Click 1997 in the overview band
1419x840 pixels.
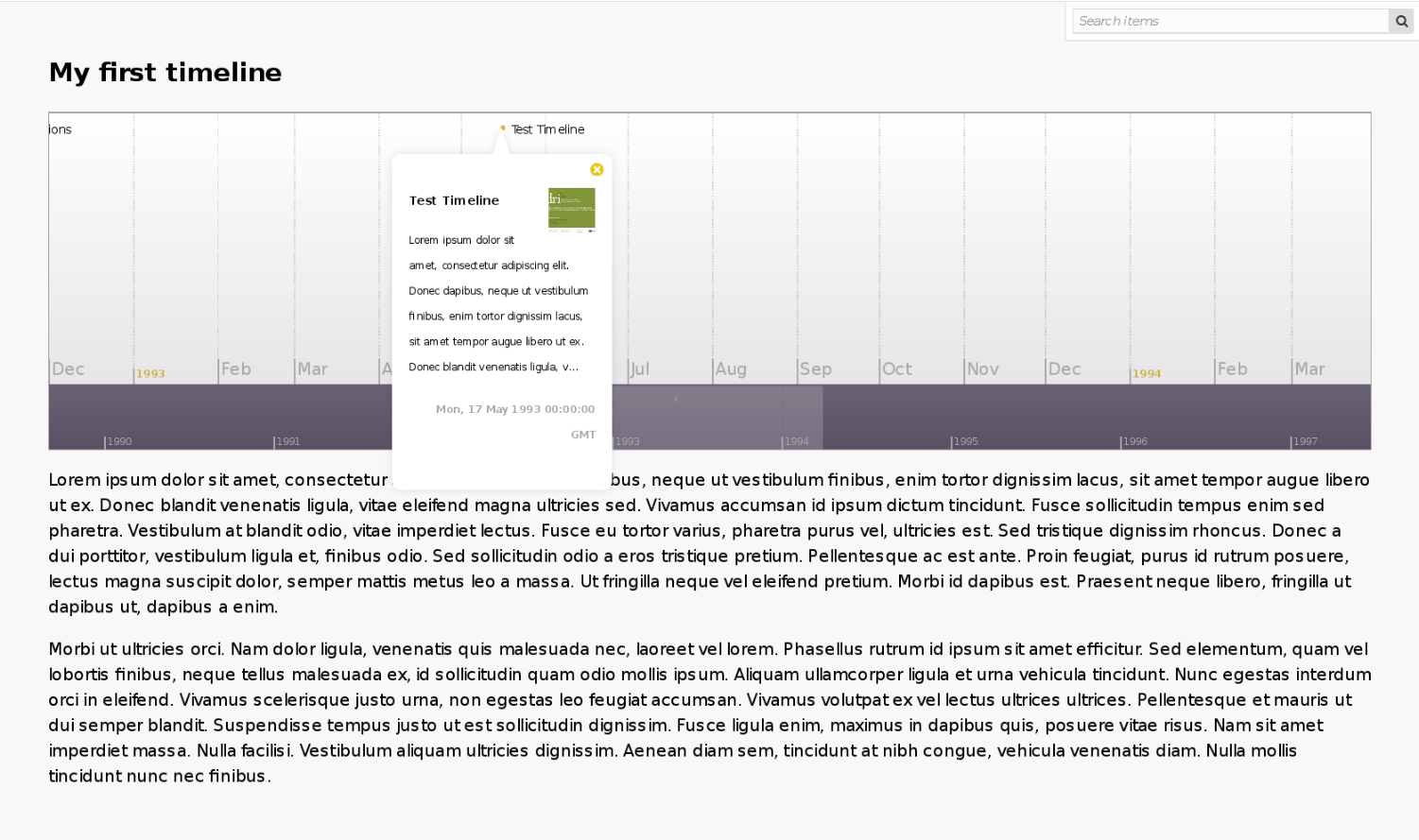click(x=1306, y=441)
